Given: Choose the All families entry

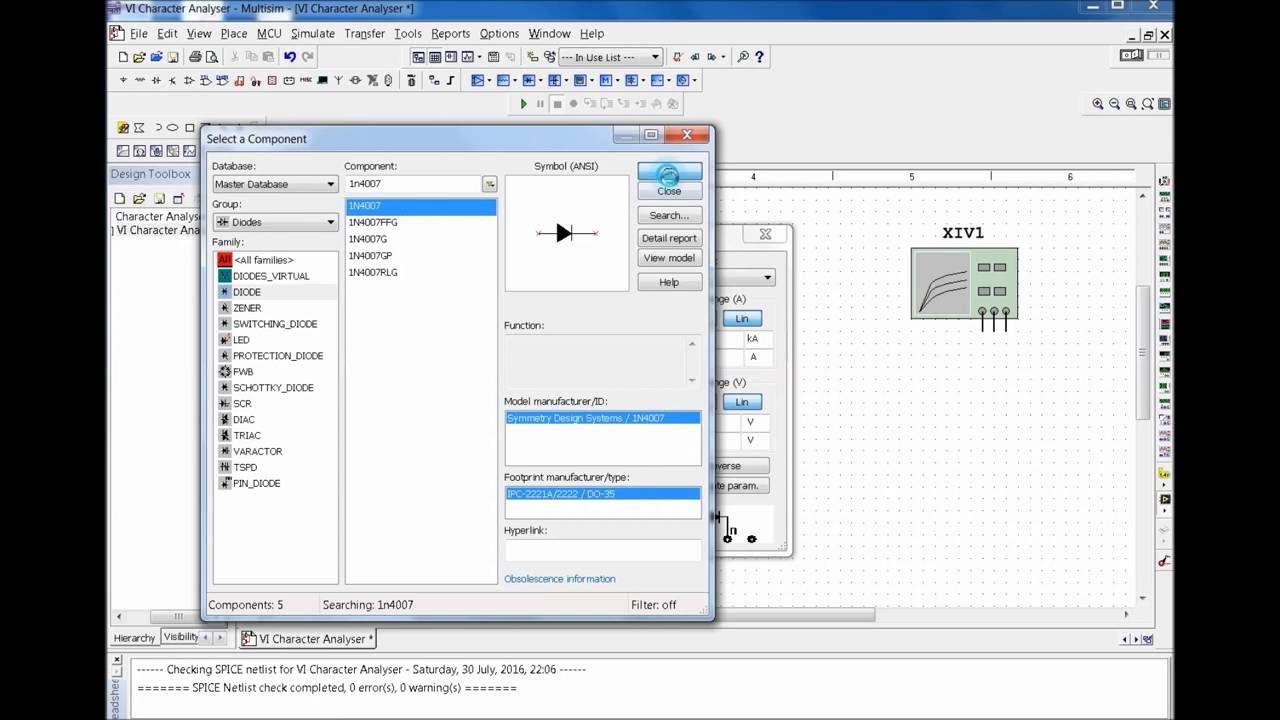Looking at the screenshot, I should (263, 260).
